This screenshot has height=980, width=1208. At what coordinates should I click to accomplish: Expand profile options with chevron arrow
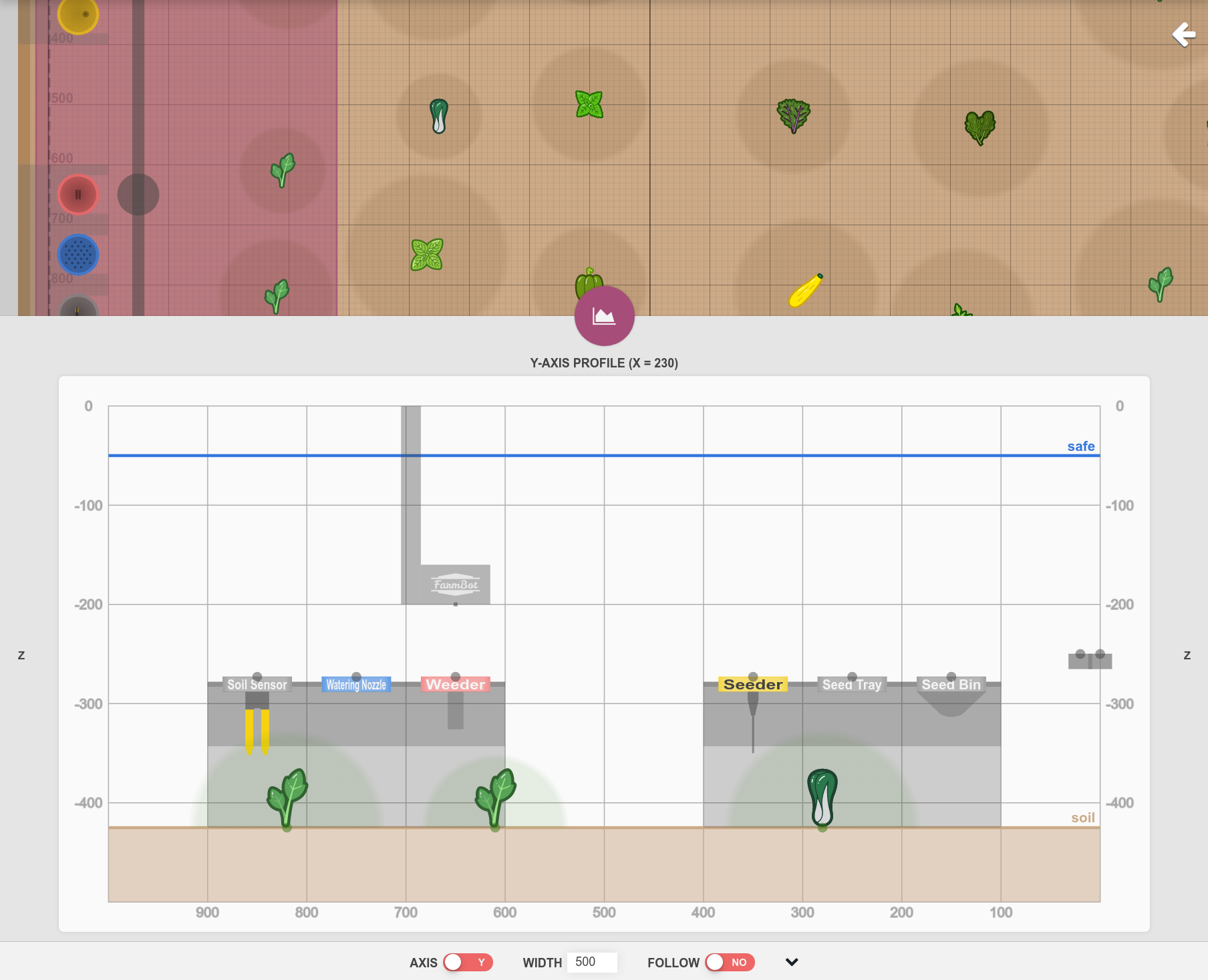pyautogui.click(x=792, y=962)
